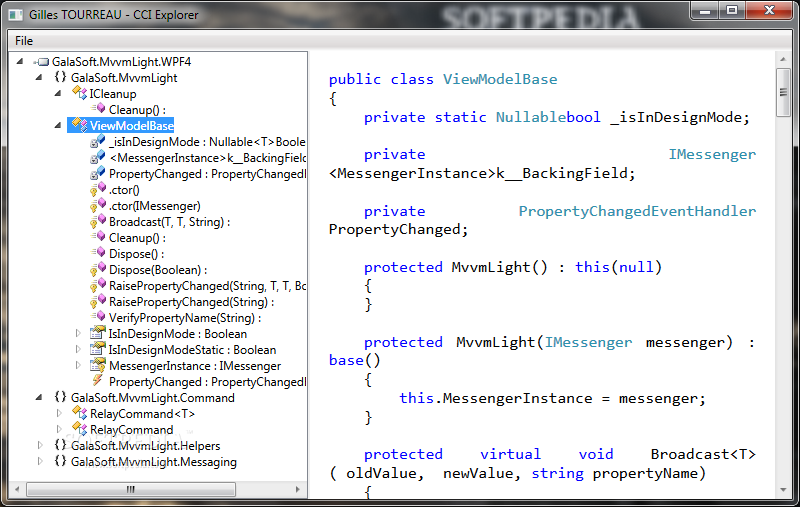Image resolution: width=800 pixels, height=507 pixels.
Task: Click the code panel scroll up arrow
Action: [783, 59]
